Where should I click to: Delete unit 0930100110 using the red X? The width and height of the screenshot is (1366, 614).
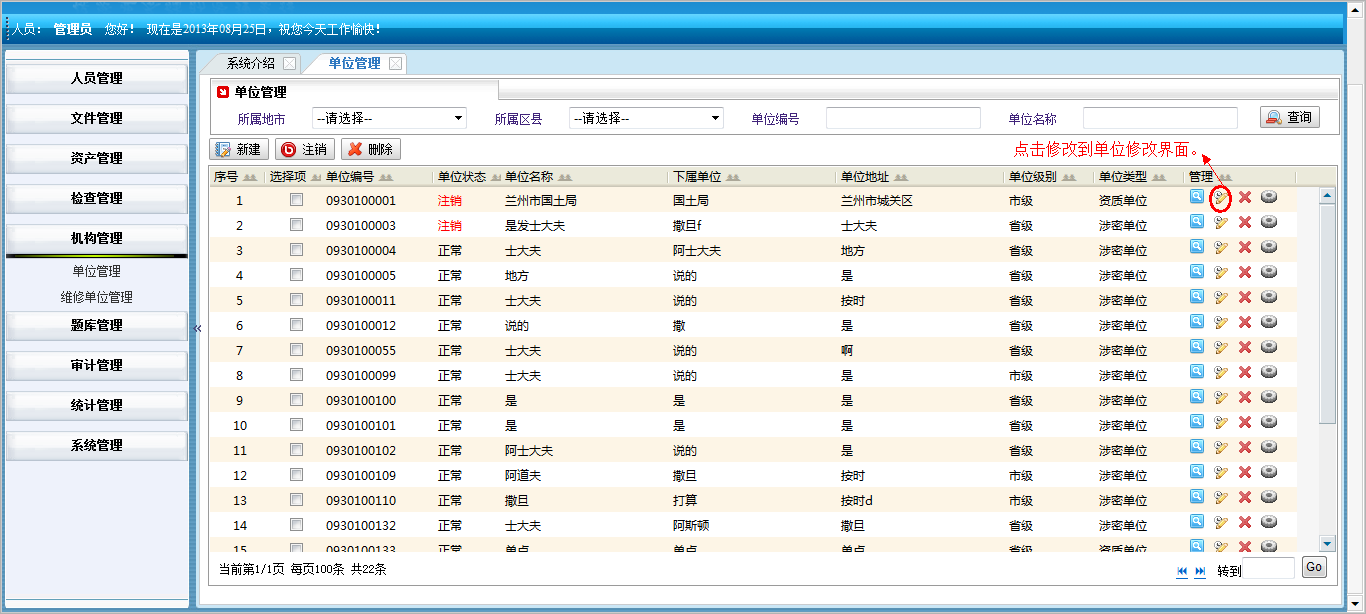pyautogui.click(x=1245, y=498)
